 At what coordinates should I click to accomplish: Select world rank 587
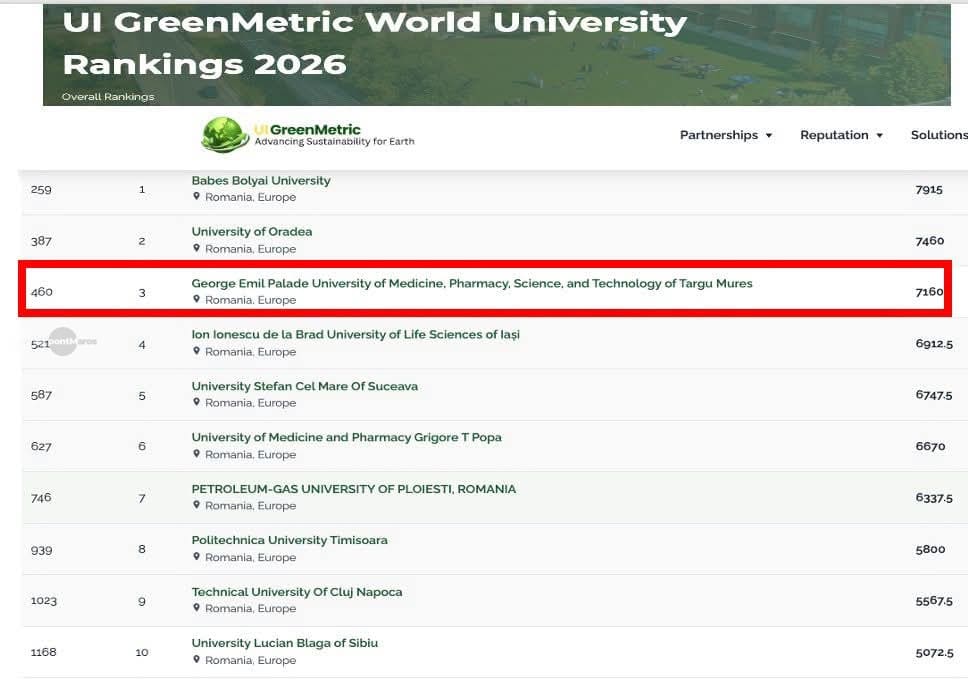pos(41,395)
